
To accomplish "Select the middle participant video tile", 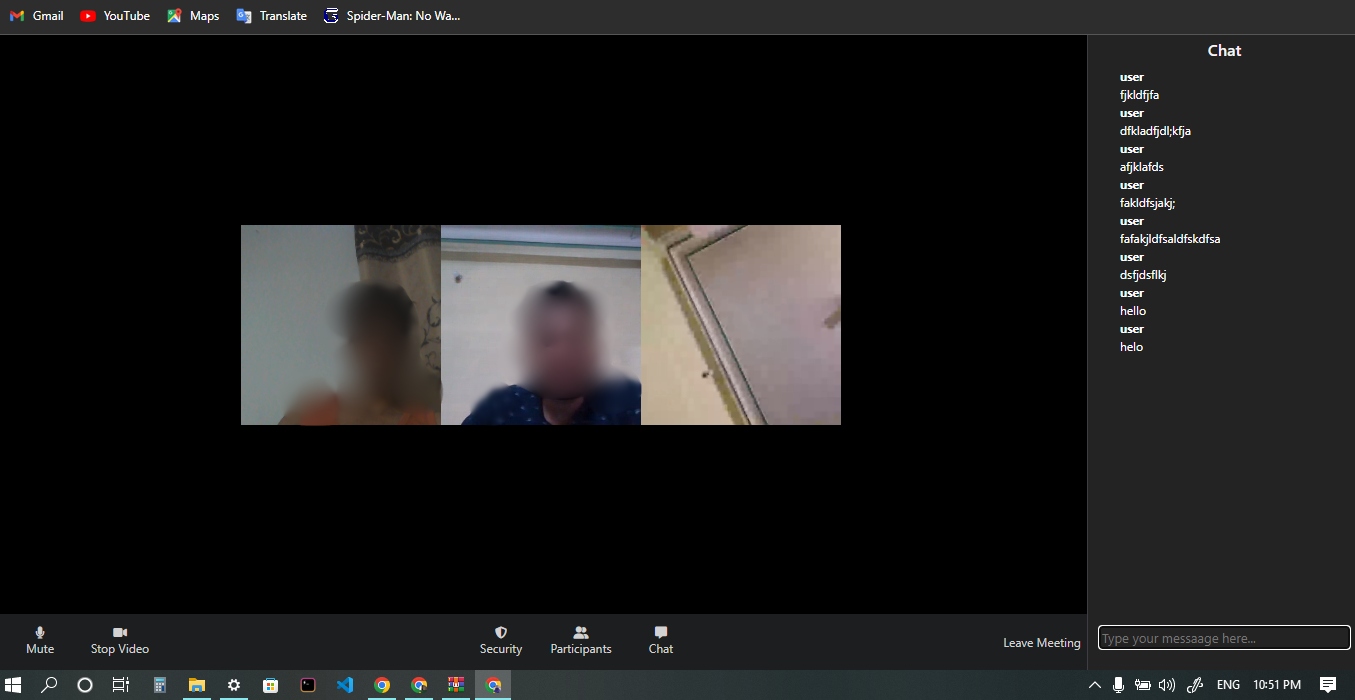I will pos(541,325).
